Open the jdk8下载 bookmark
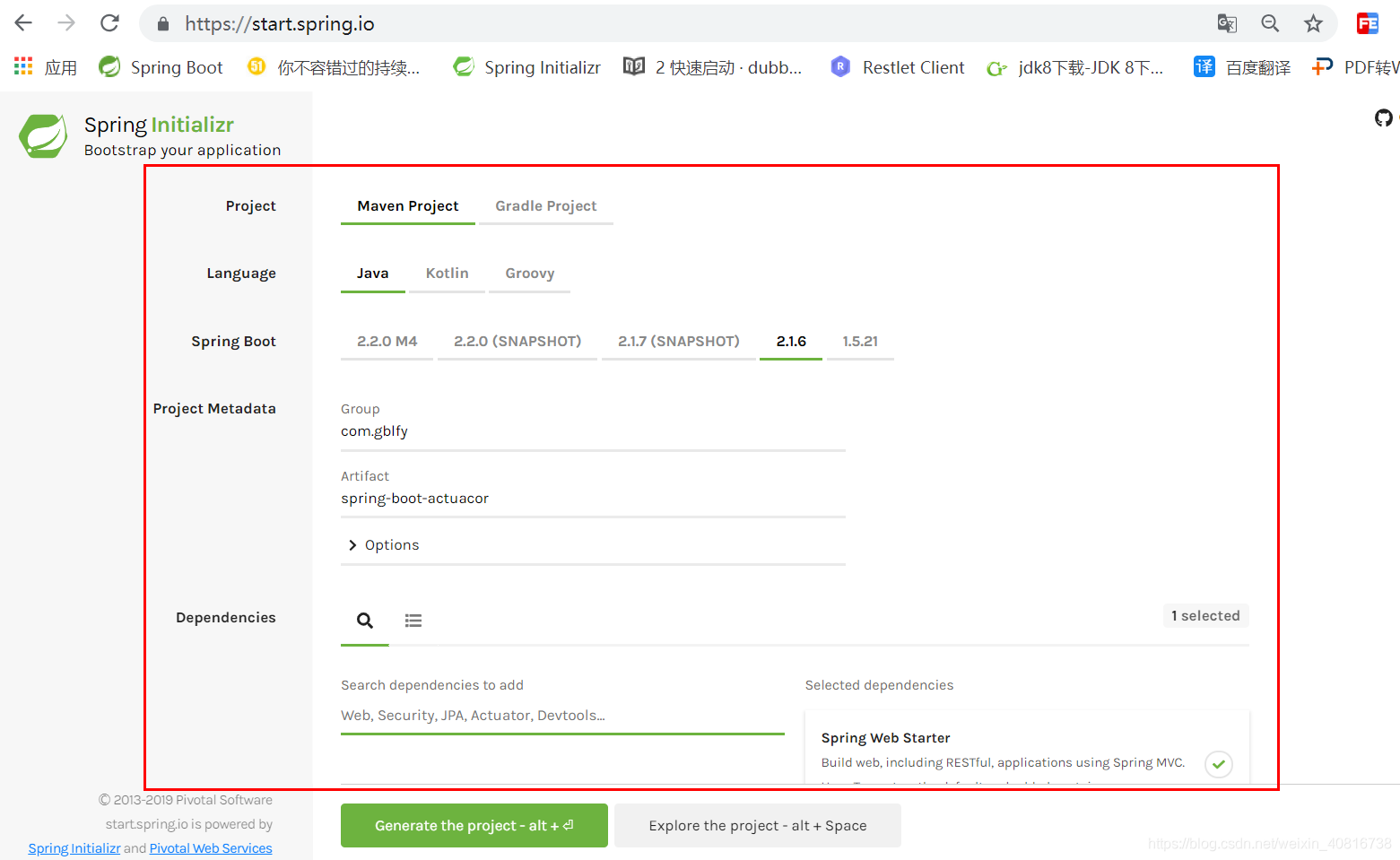Screen dimensions: 1400x860 1074,67
